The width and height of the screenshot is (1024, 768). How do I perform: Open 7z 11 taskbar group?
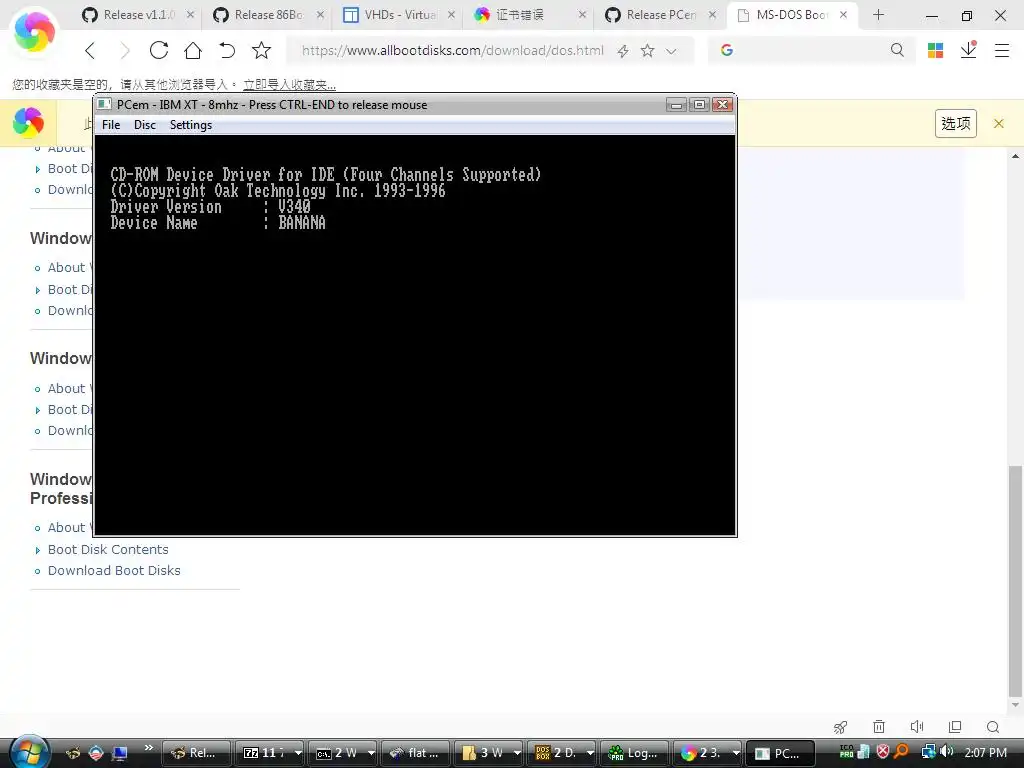tap(269, 753)
